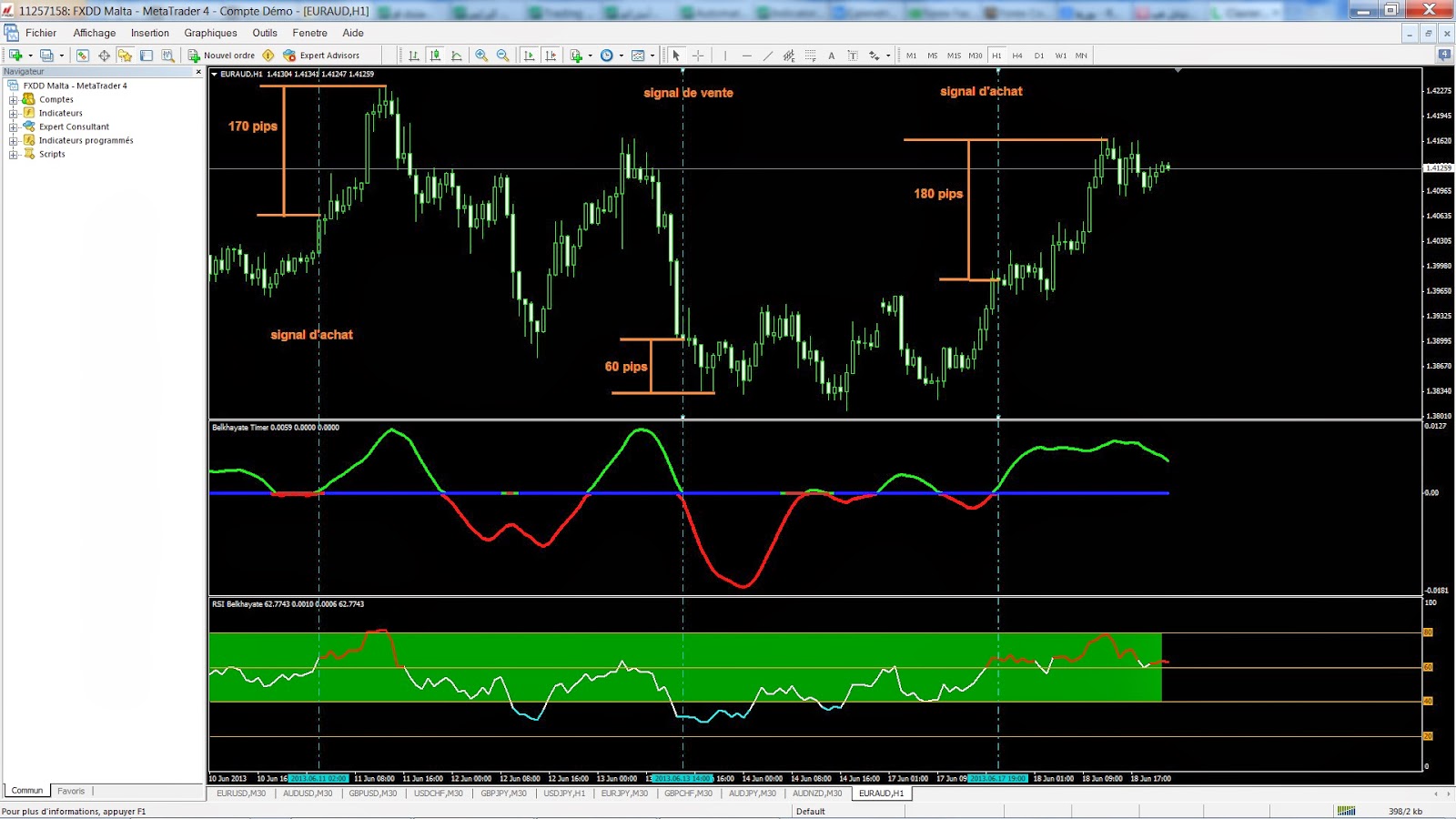Switch timeframe to M15
Viewport: 1456px width, 819px height.
click(954, 56)
